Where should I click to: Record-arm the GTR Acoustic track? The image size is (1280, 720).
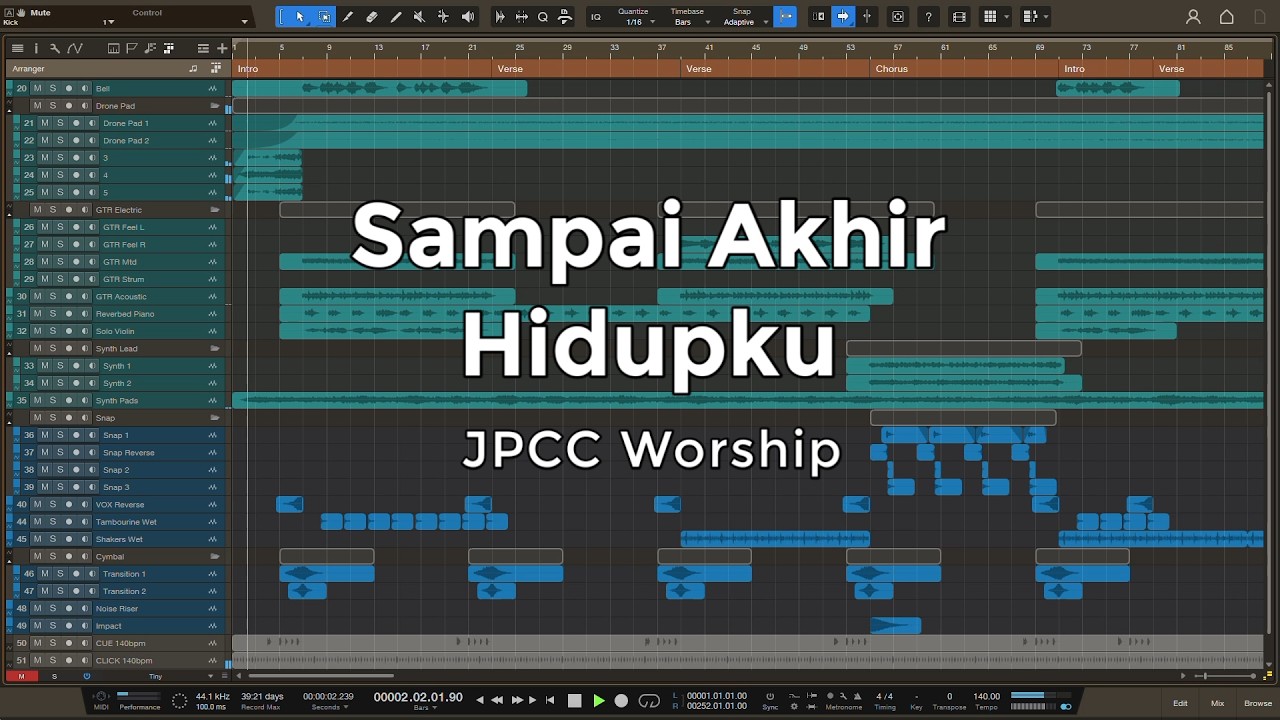point(69,296)
